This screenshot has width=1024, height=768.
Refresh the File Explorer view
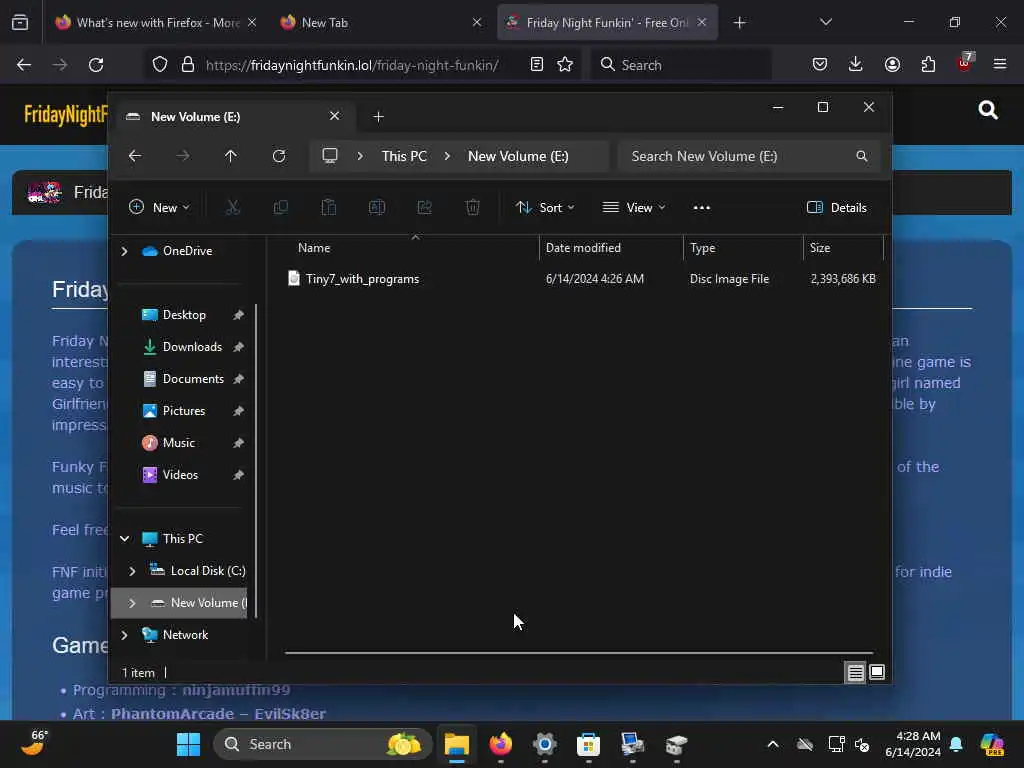point(279,156)
